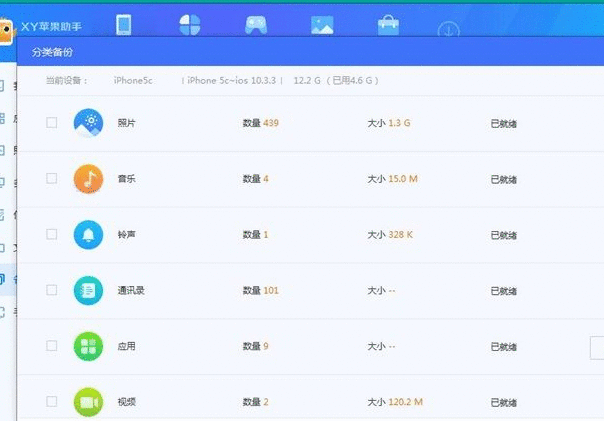Viewport: 604px width, 421px height.
Task: Click the 音乐 music note icon
Action: pyautogui.click(x=88, y=179)
